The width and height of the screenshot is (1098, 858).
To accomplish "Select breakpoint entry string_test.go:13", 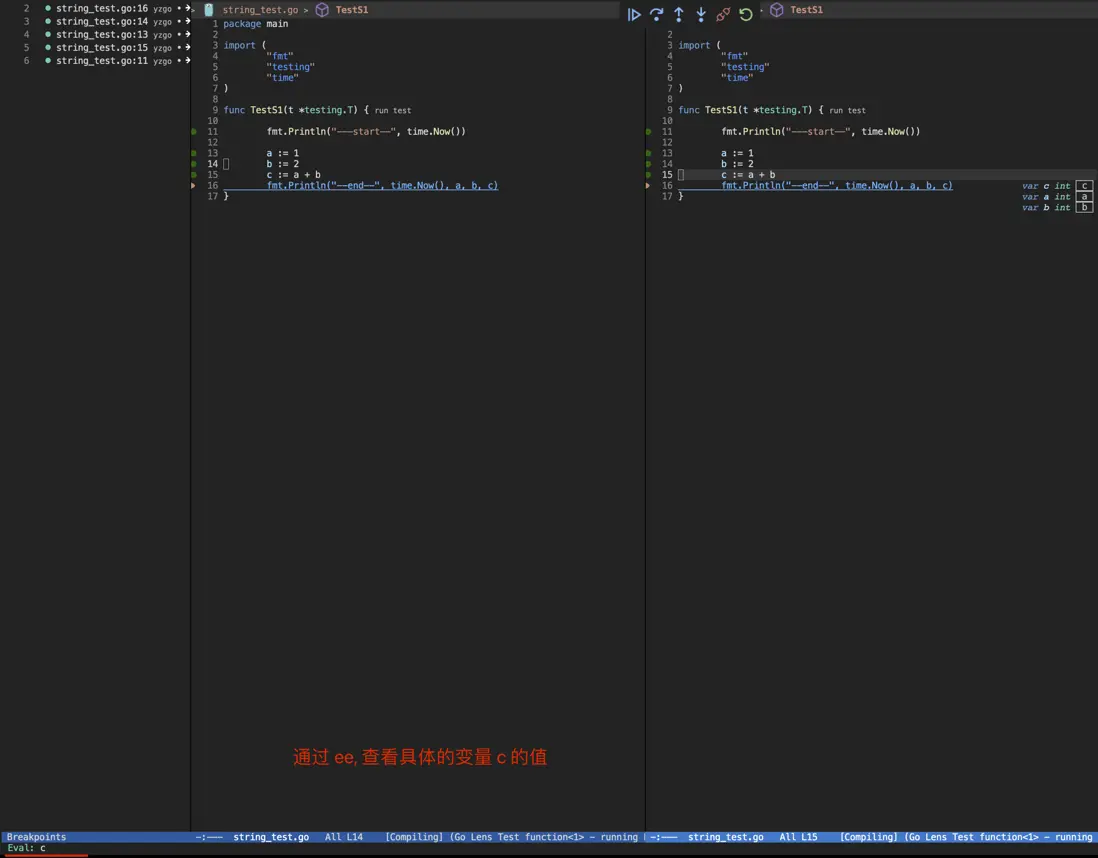I will coord(102,35).
